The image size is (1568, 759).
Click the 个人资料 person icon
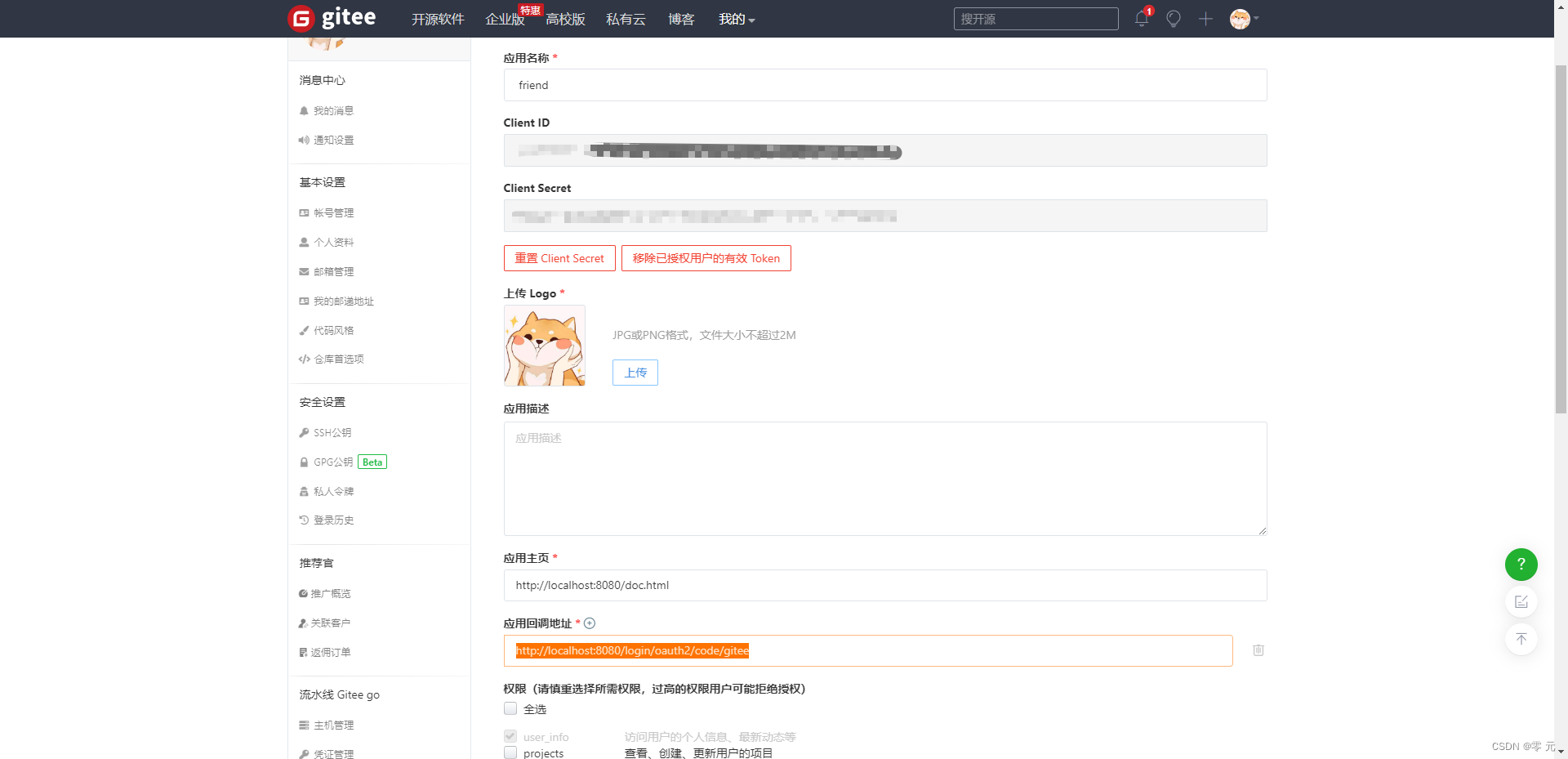(x=304, y=242)
